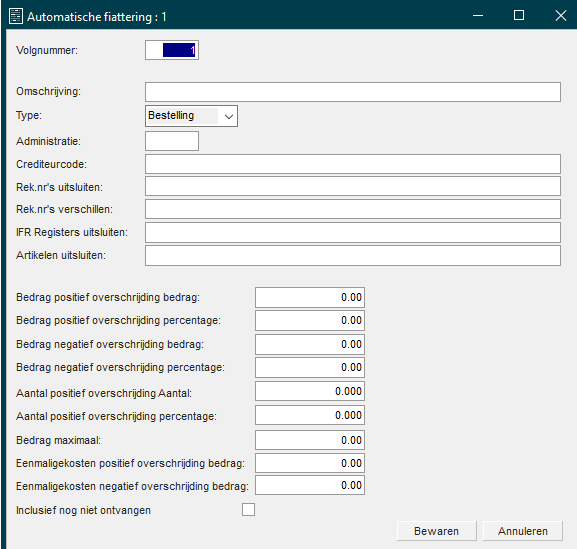Focus the Artikelen uitsluiten field

(x=353, y=256)
